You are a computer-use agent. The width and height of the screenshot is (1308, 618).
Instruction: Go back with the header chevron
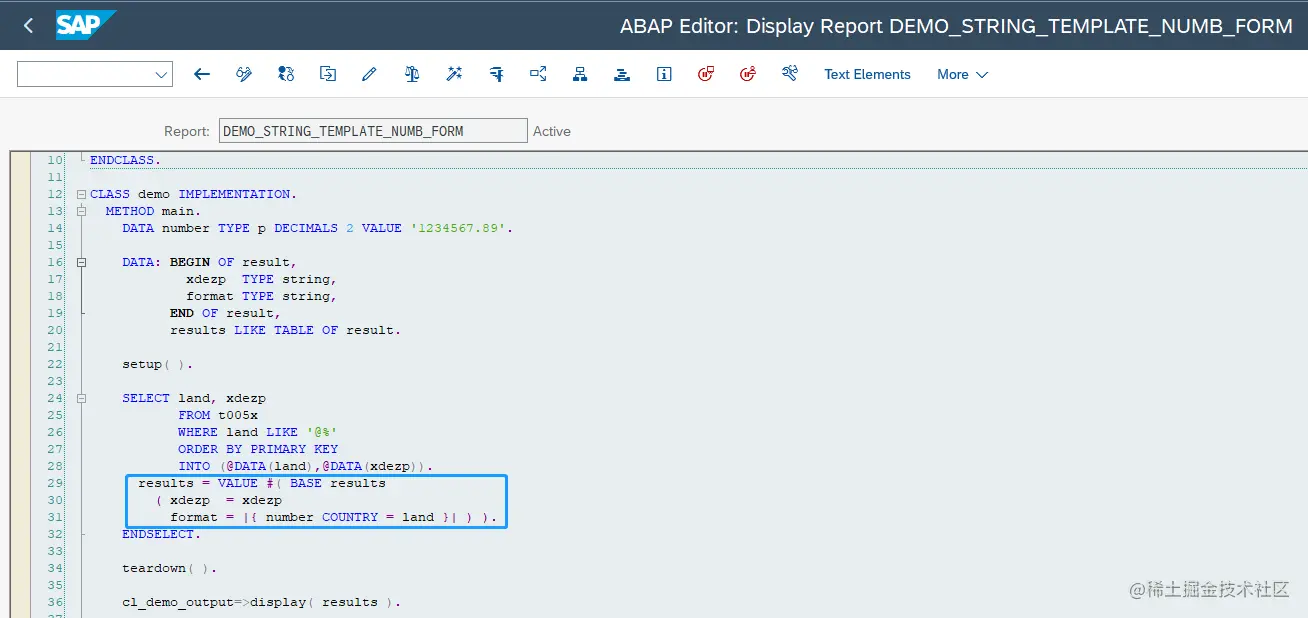pos(28,25)
